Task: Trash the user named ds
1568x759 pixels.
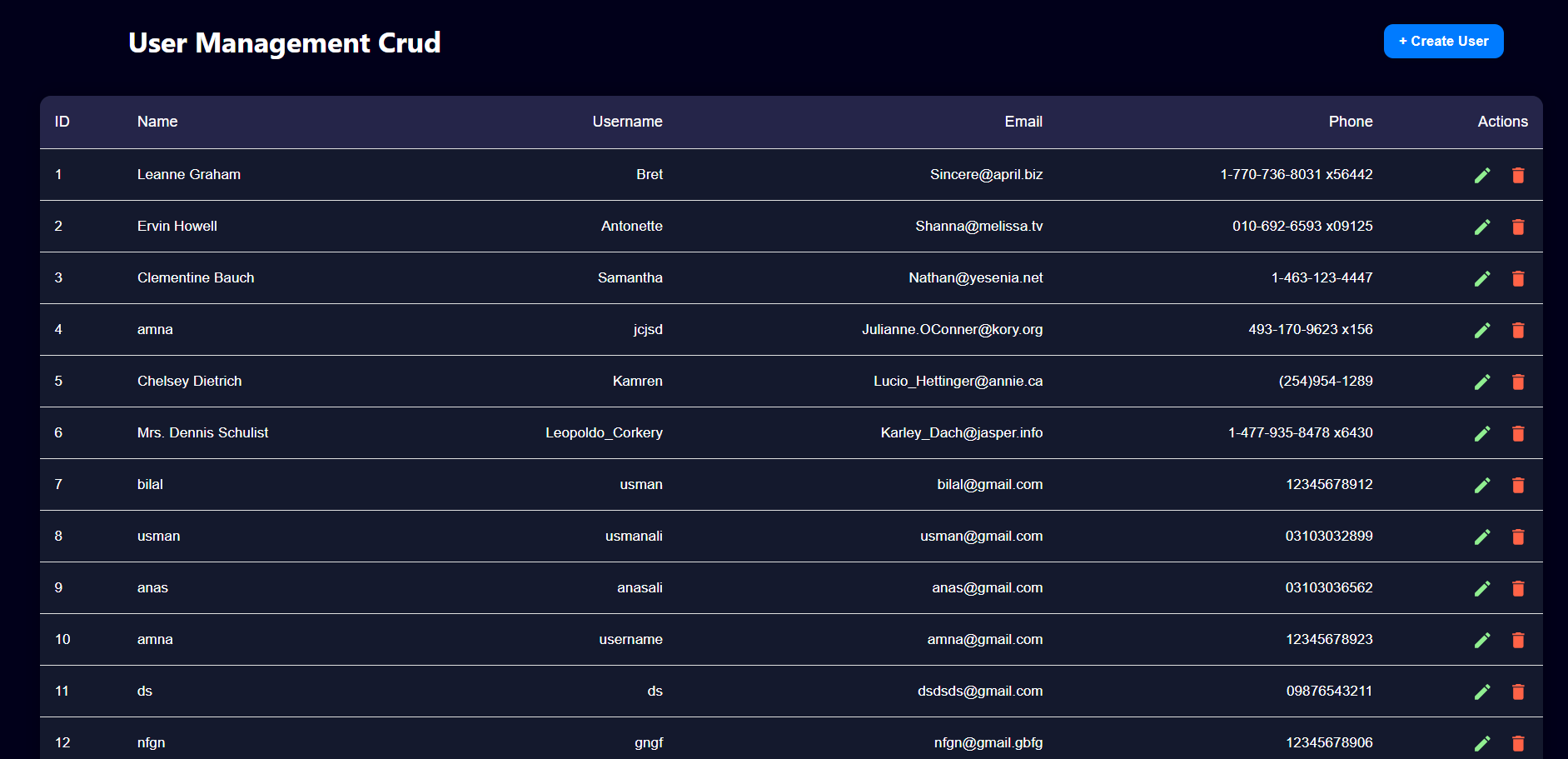Action: (x=1518, y=692)
